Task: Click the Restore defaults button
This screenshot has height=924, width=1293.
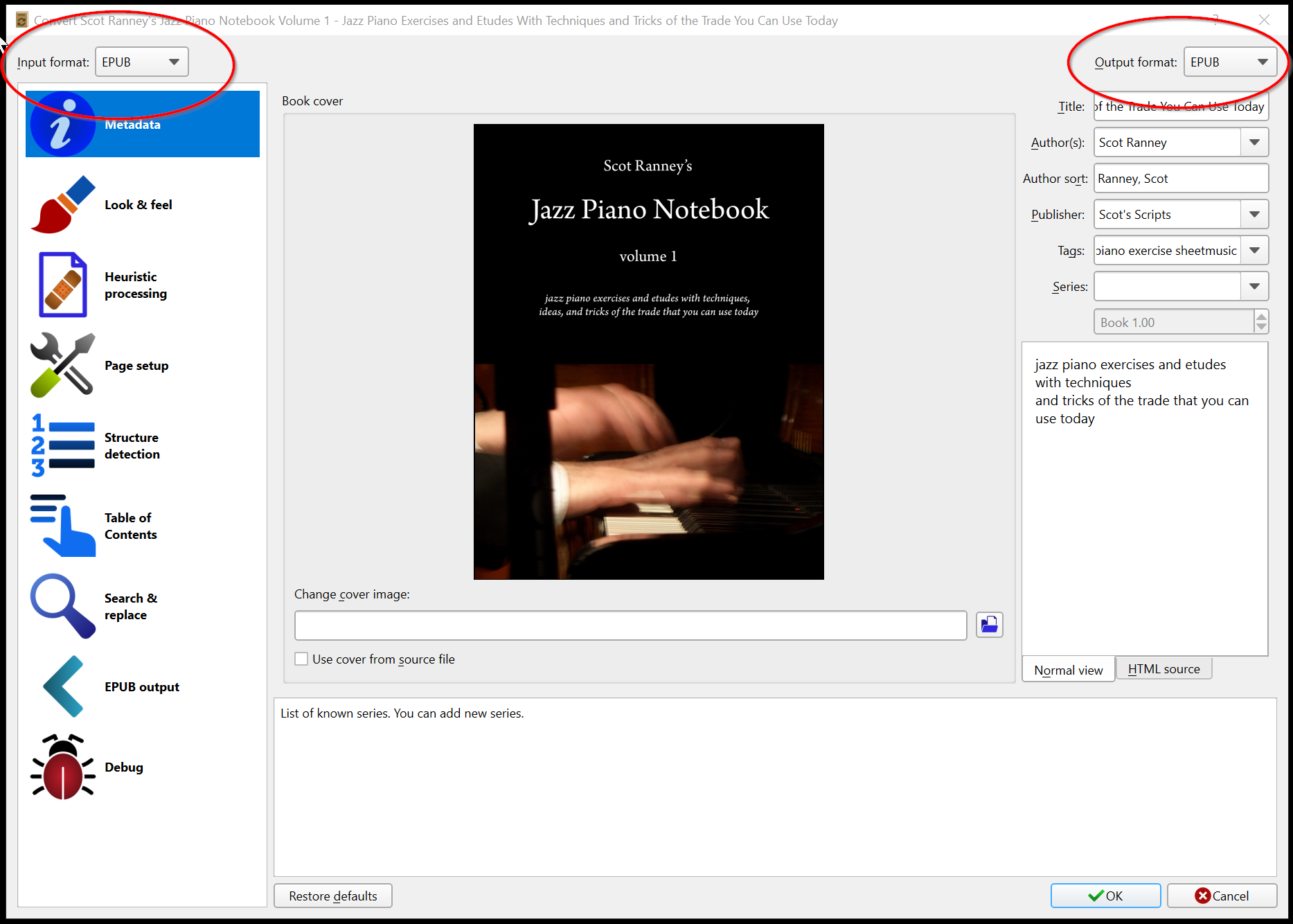Action: [333, 896]
